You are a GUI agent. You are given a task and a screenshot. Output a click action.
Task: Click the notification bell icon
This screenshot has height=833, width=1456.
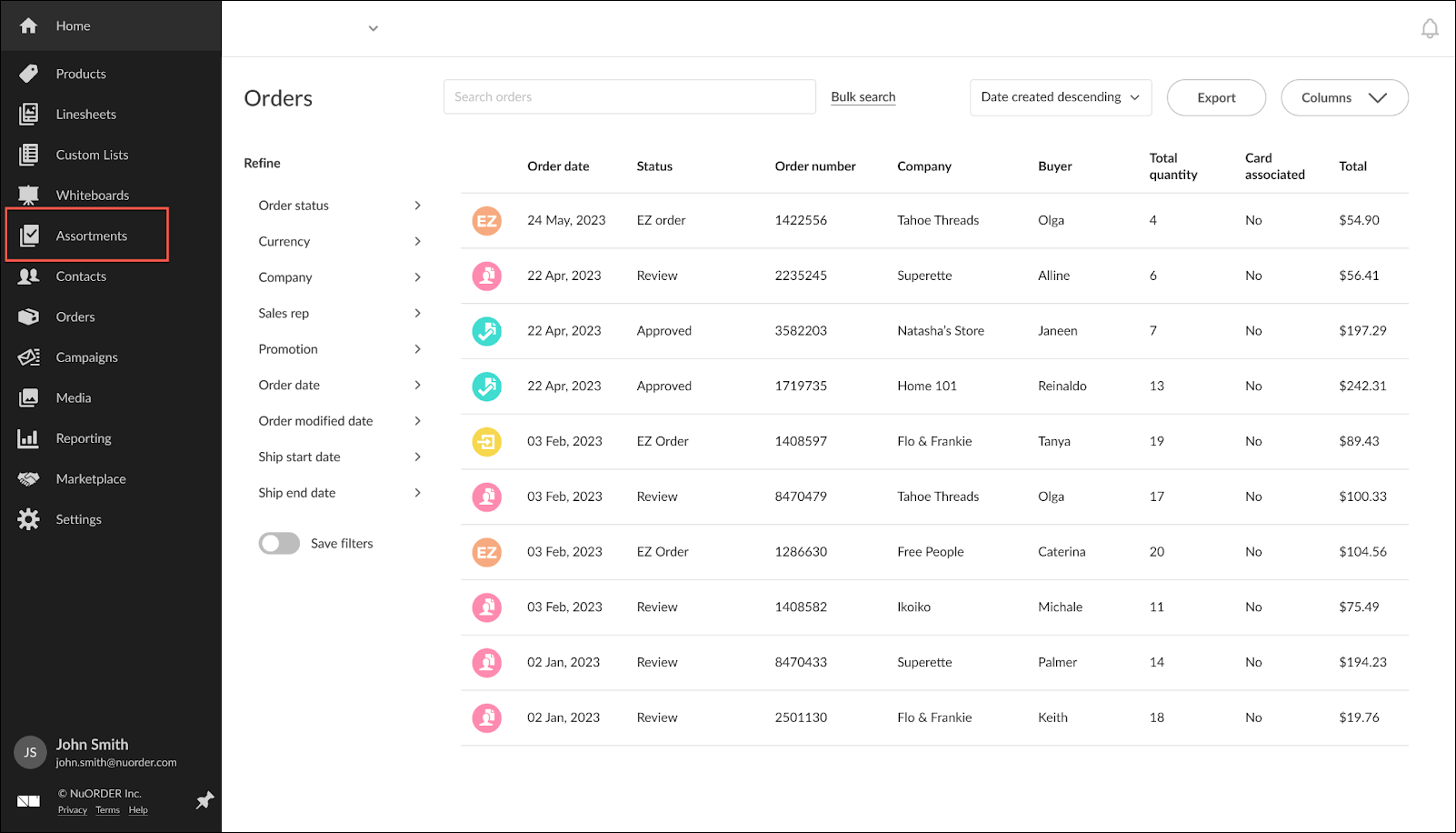tap(1430, 29)
